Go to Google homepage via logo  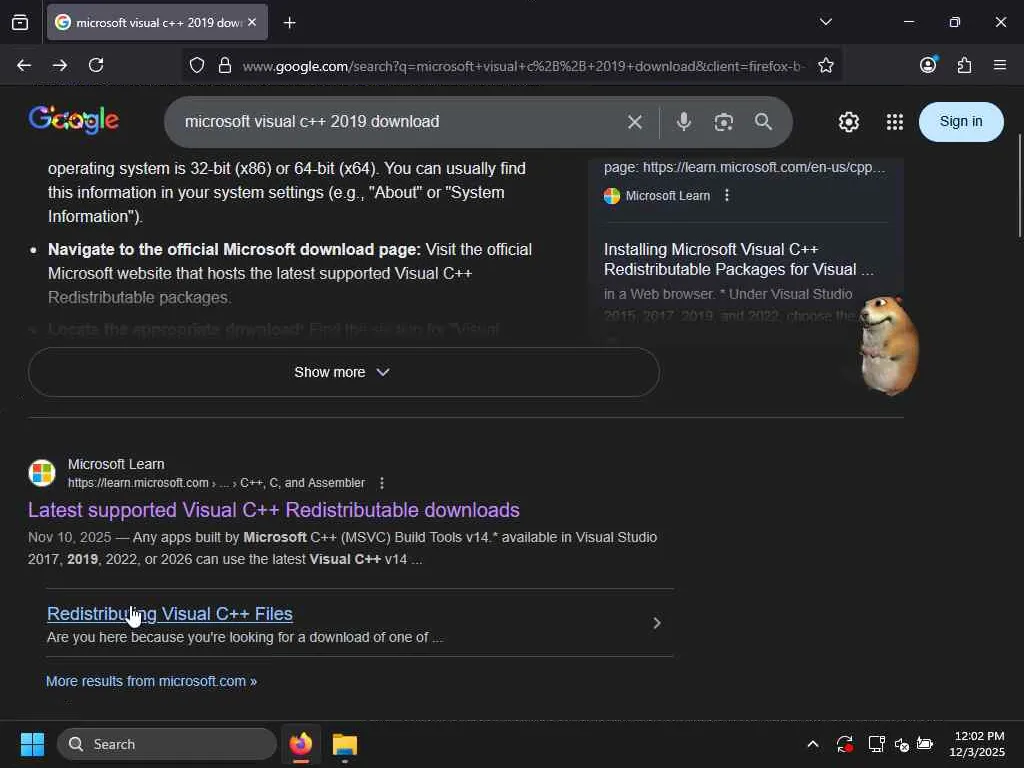(x=73, y=120)
